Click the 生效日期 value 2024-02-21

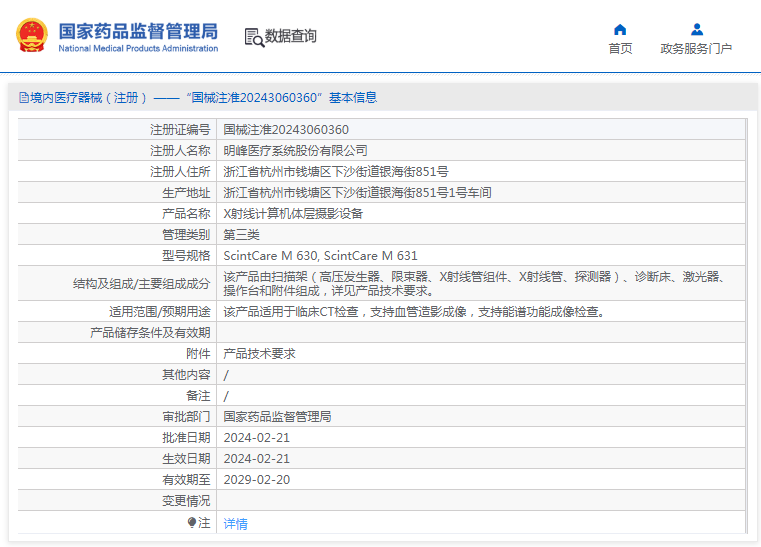pyautogui.click(x=257, y=459)
